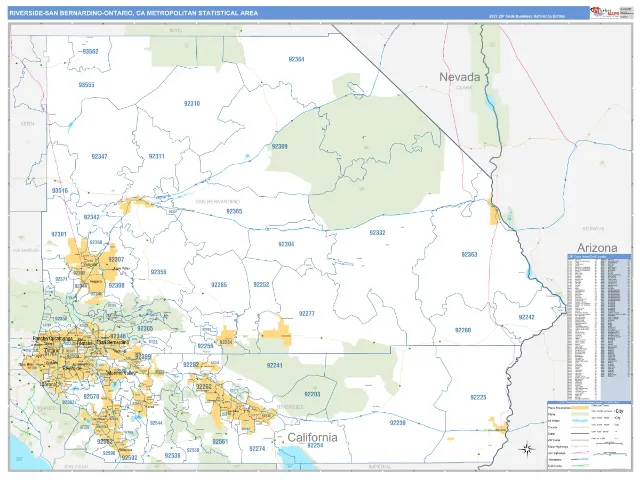
Task: Click ZIP code label 93516
Action: pyautogui.click(x=60, y=191)
